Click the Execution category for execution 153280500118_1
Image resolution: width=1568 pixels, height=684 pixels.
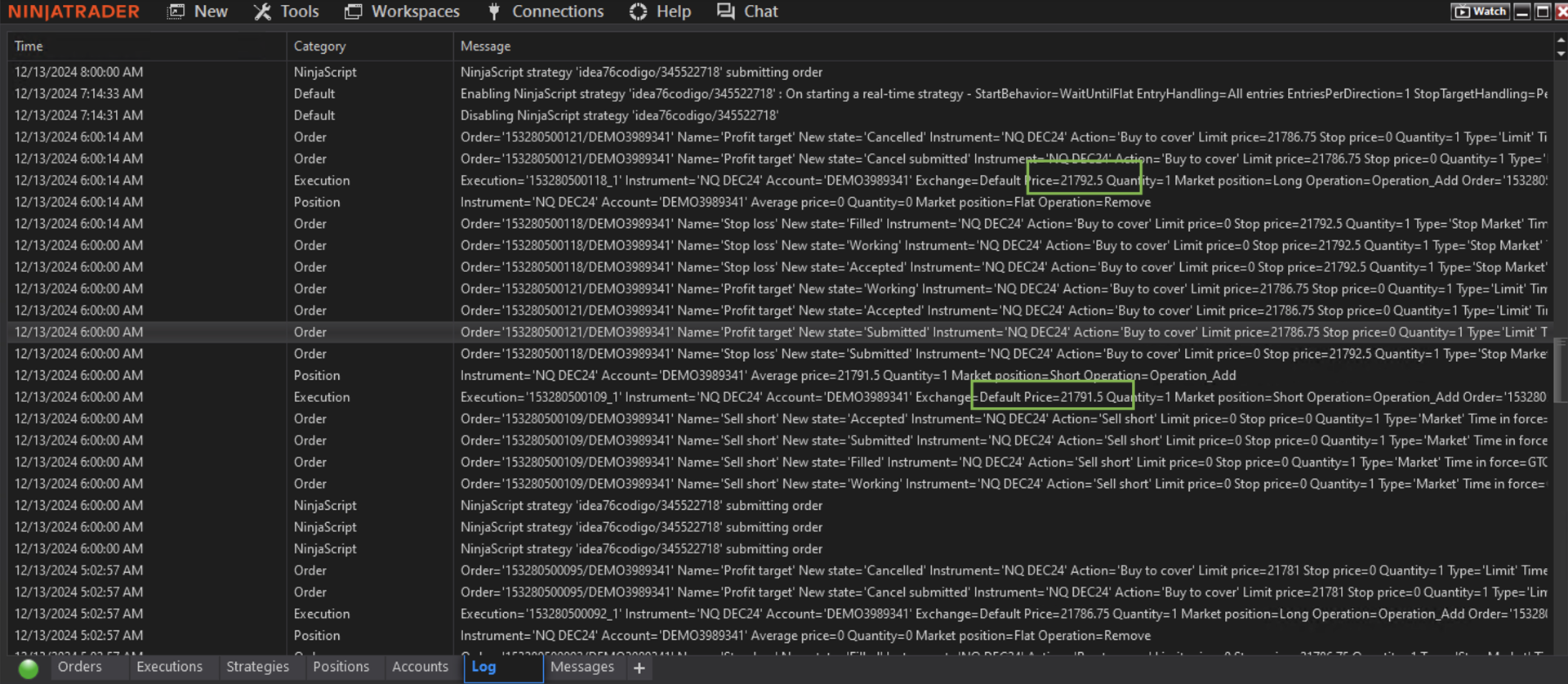[x=322, y=181]
